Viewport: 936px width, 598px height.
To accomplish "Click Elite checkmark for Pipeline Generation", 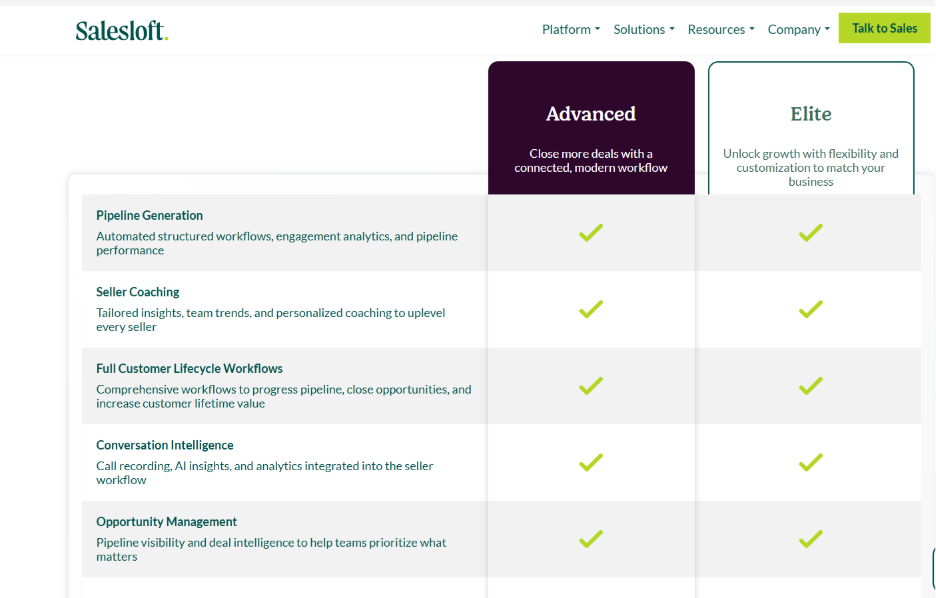I will [811, 232].
